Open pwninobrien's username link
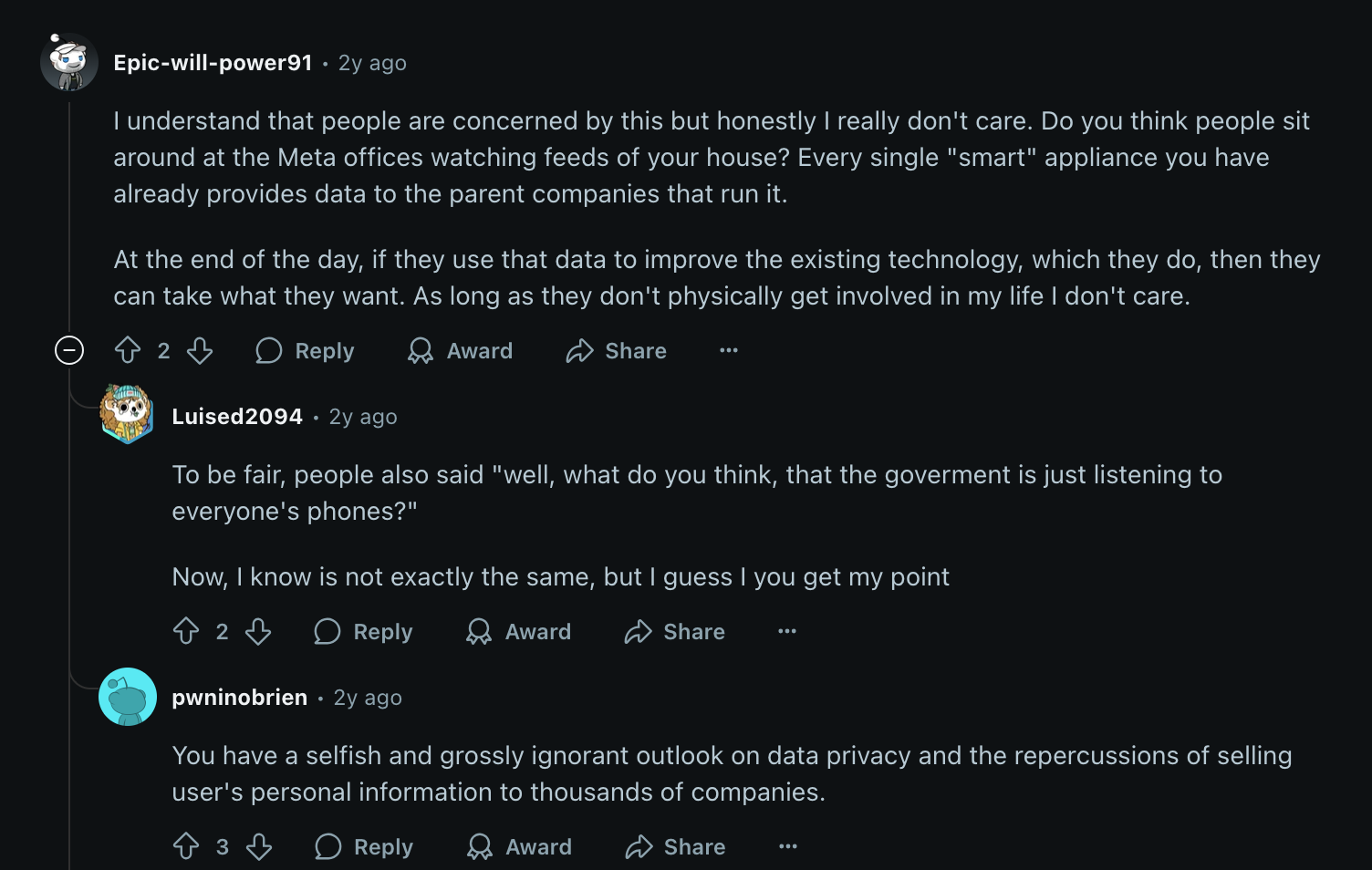This screenshot has width=1372, height=870. [239, 698]
